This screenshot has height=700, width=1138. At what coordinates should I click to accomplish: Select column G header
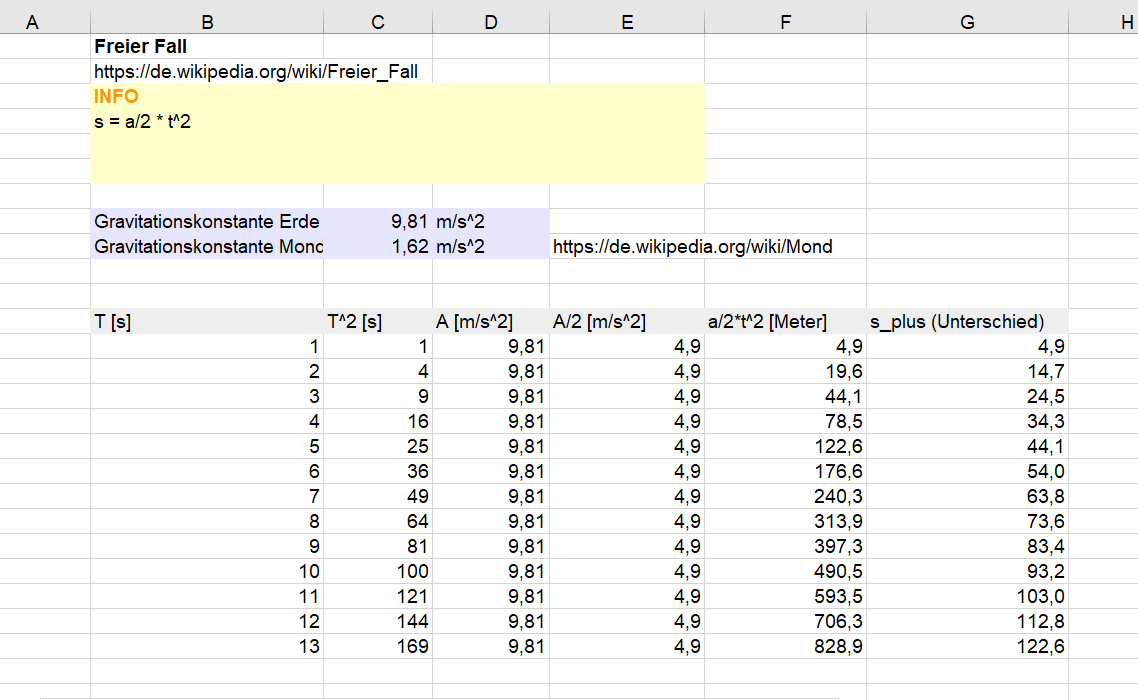pyautogui.click(x=967, y=23)
